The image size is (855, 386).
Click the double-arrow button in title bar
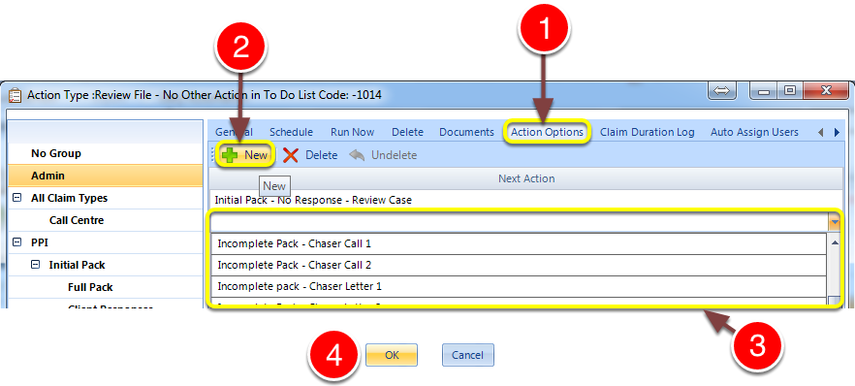722,91
